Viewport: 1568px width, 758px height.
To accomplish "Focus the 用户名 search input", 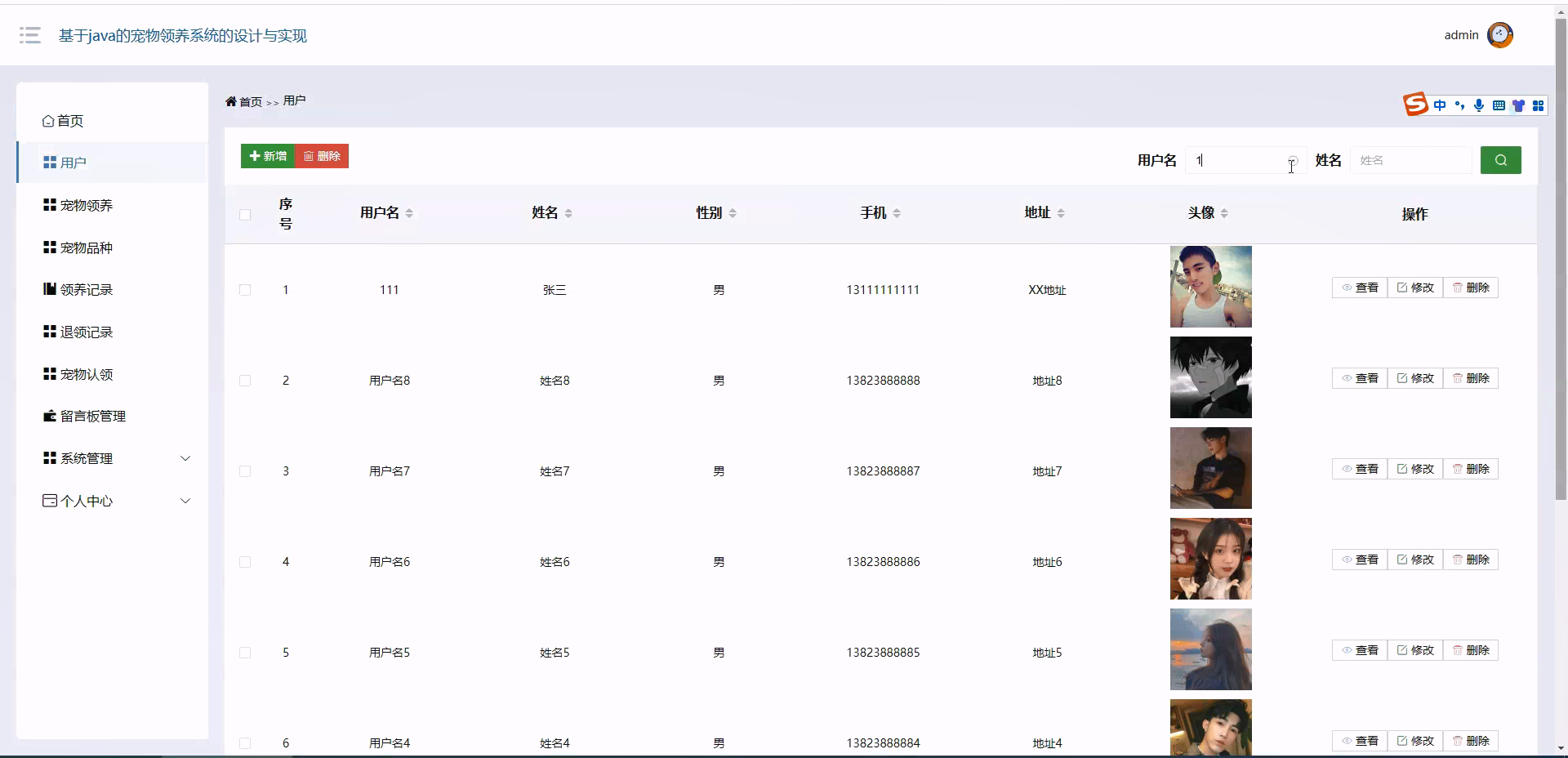I will click(1246, 160).
